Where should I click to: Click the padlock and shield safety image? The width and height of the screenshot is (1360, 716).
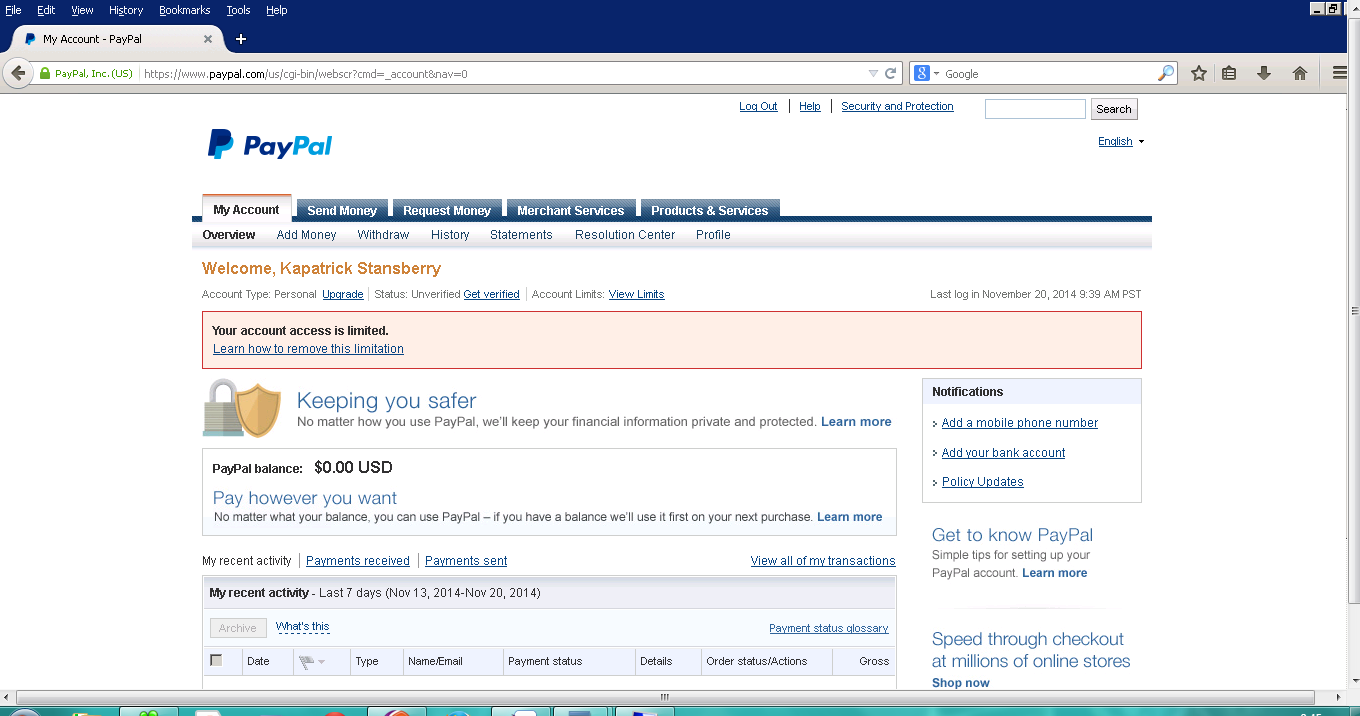(x=242, y=408)
